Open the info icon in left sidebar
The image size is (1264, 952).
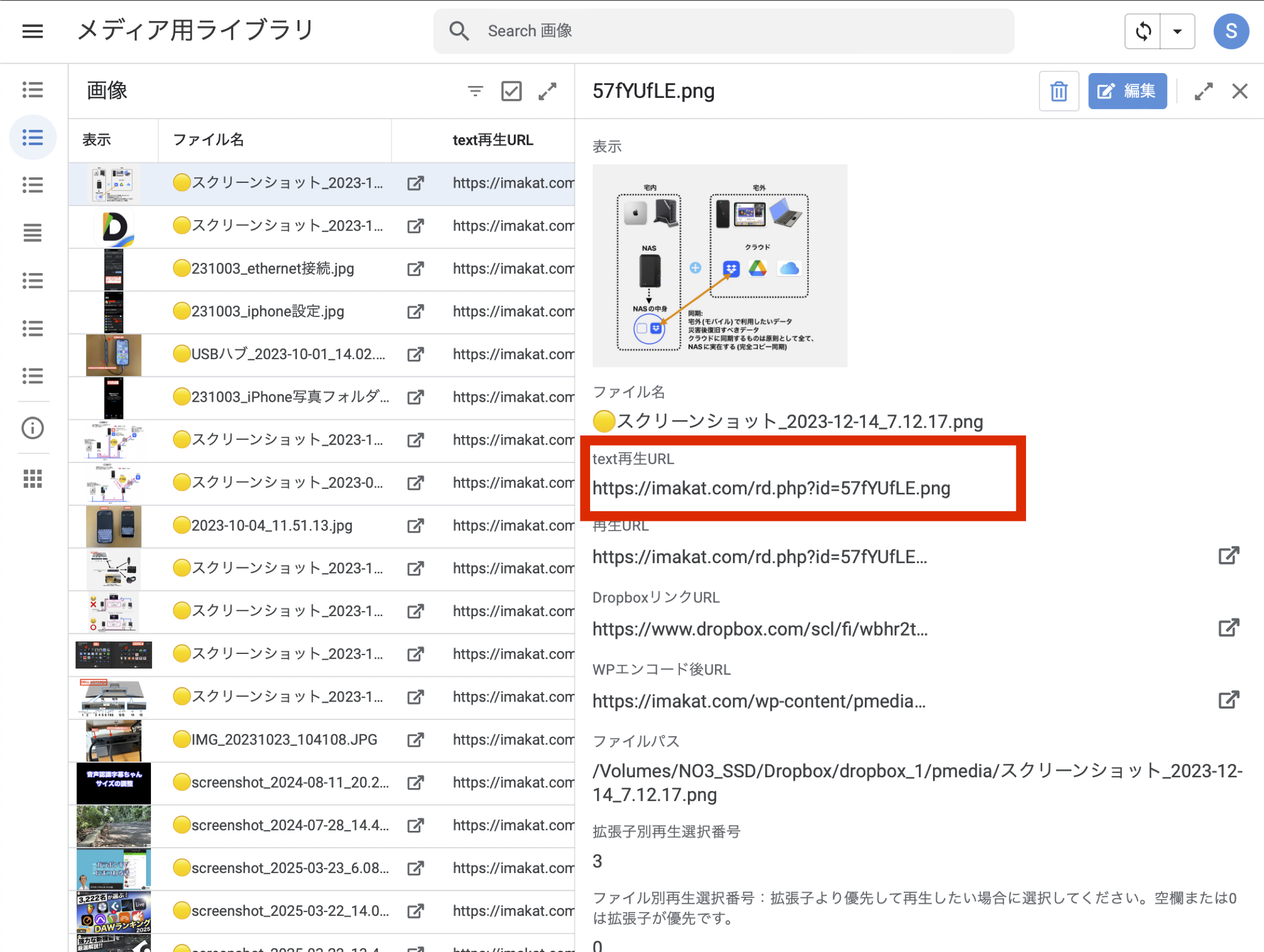coord(32,428)
